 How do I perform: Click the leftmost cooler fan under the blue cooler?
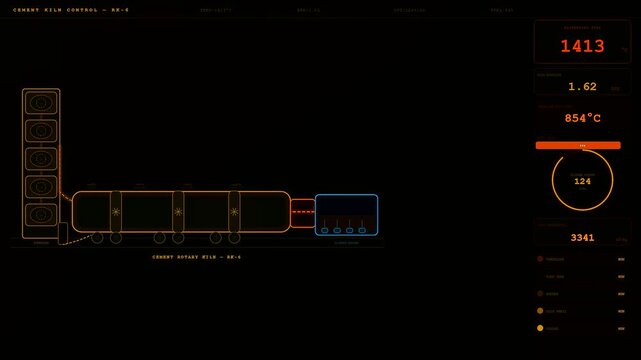[x=325, y=230]
